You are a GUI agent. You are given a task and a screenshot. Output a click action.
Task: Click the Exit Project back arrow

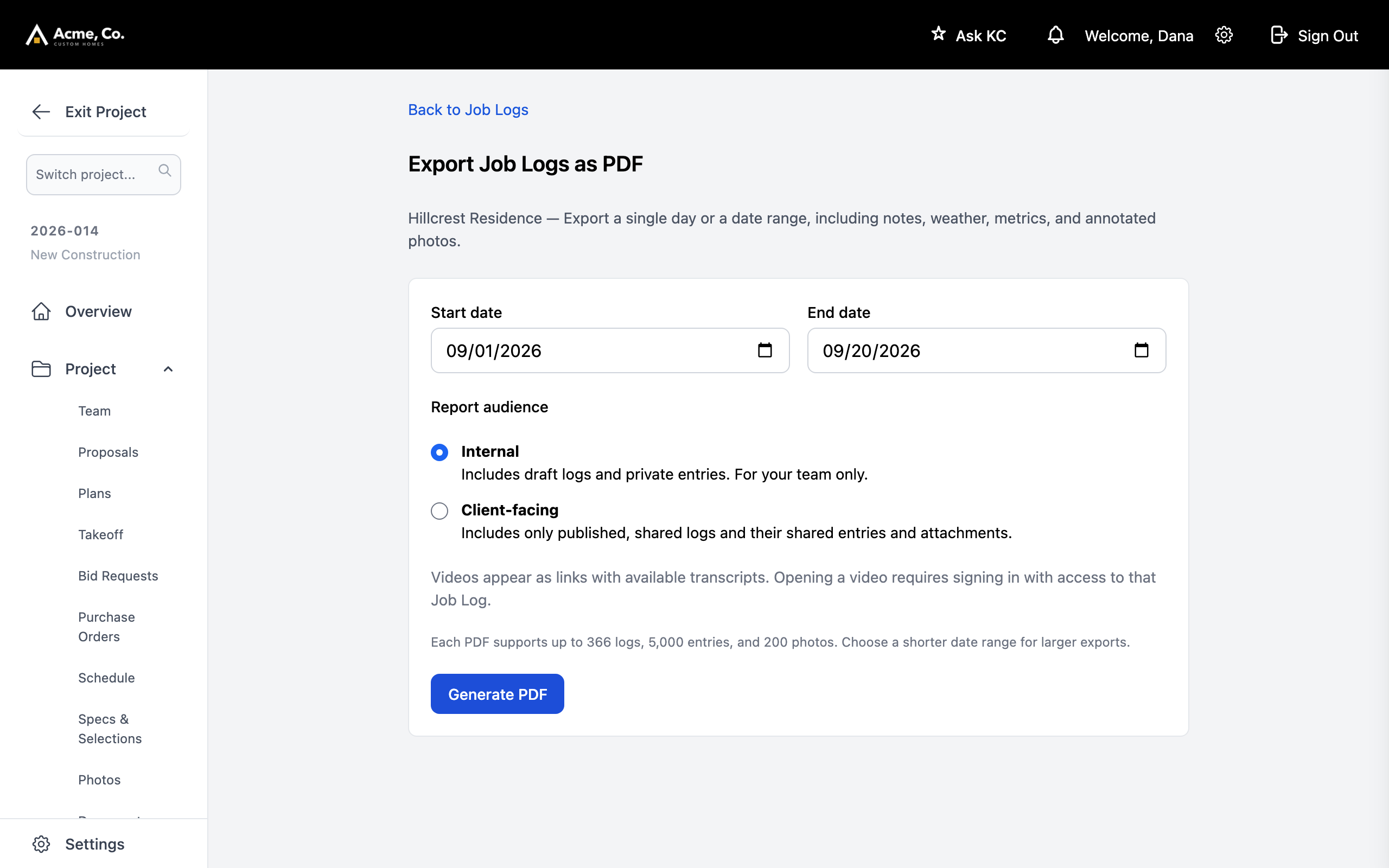tap(41, 111)
